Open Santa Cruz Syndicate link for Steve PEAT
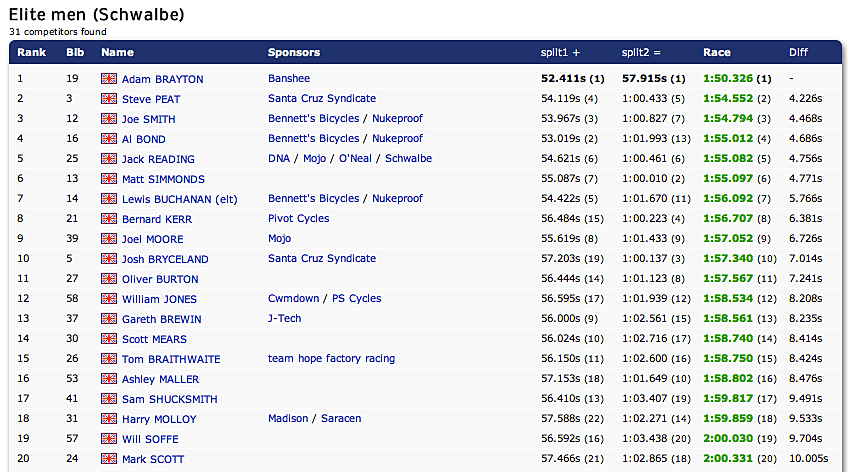This screenshot has height=472, width=848. point(322,99)
